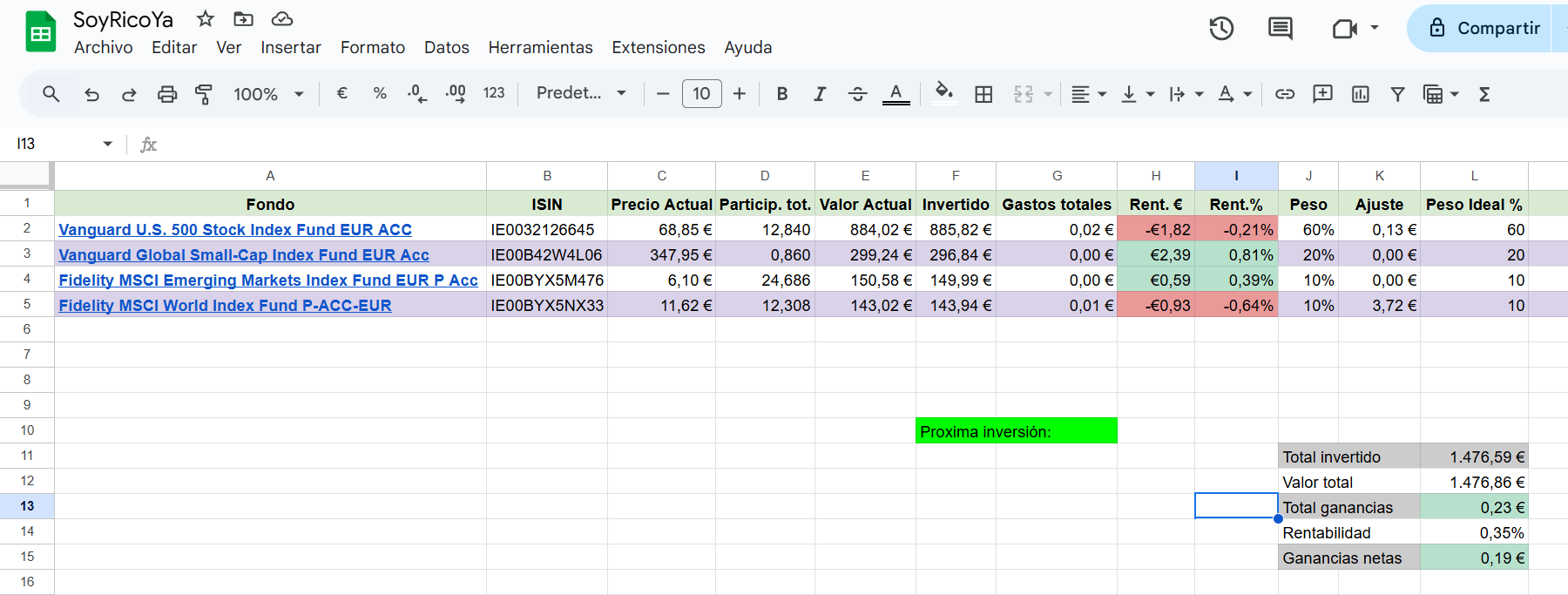Click the formula bar
Viewport: 1568px width, 595px height.
[x=862, y=145]
